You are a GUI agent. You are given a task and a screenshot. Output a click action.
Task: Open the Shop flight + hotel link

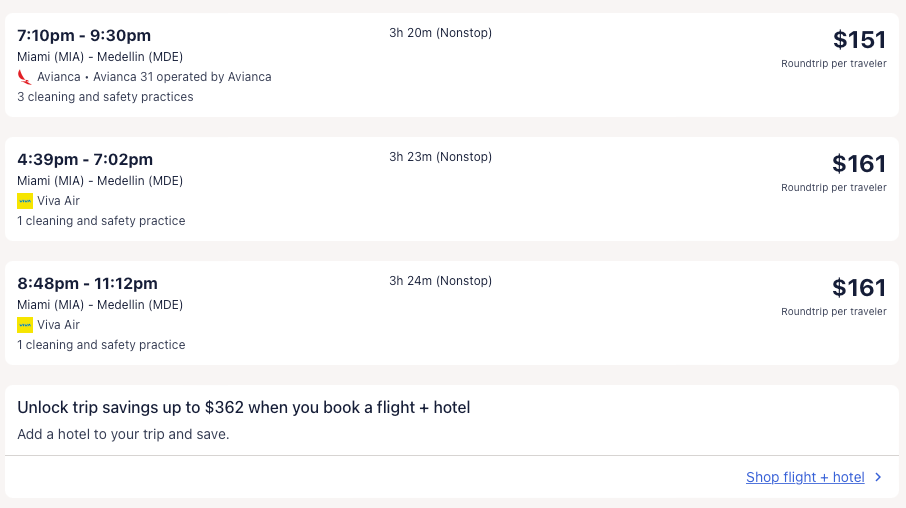[804, 478]
